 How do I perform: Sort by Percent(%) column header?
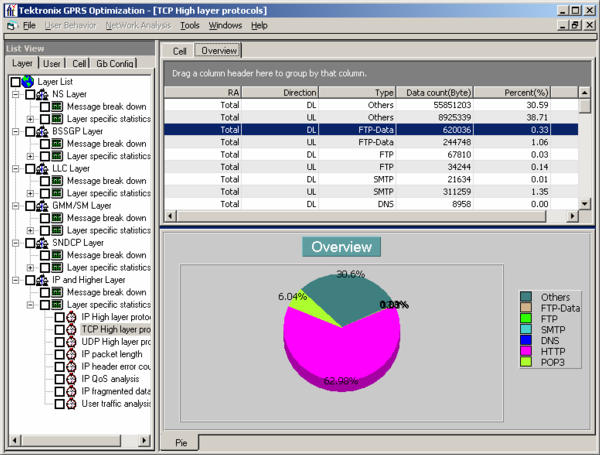pyautogui.click(x=512, y=92)
